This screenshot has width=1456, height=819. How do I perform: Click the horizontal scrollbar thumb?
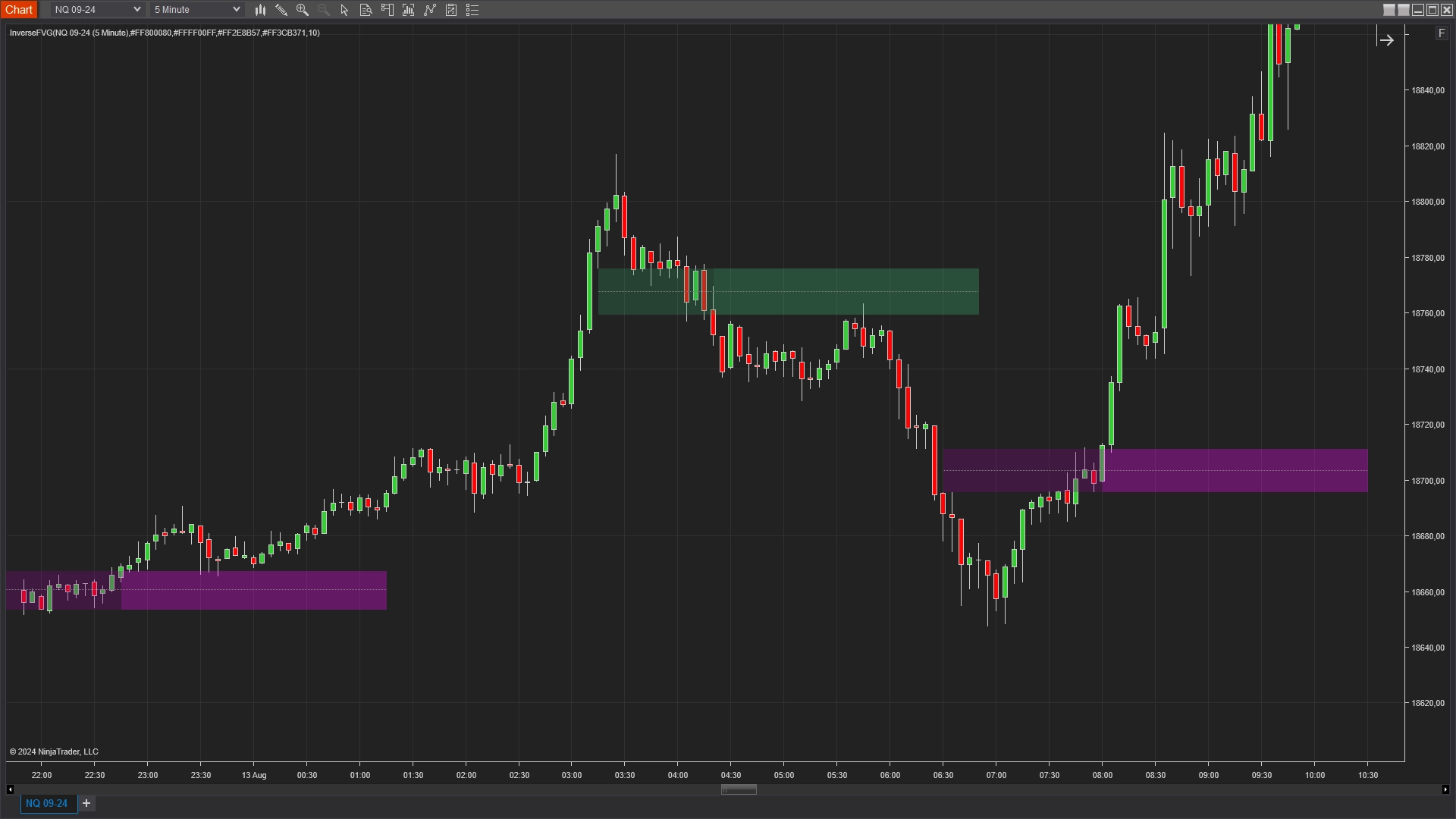739,789
